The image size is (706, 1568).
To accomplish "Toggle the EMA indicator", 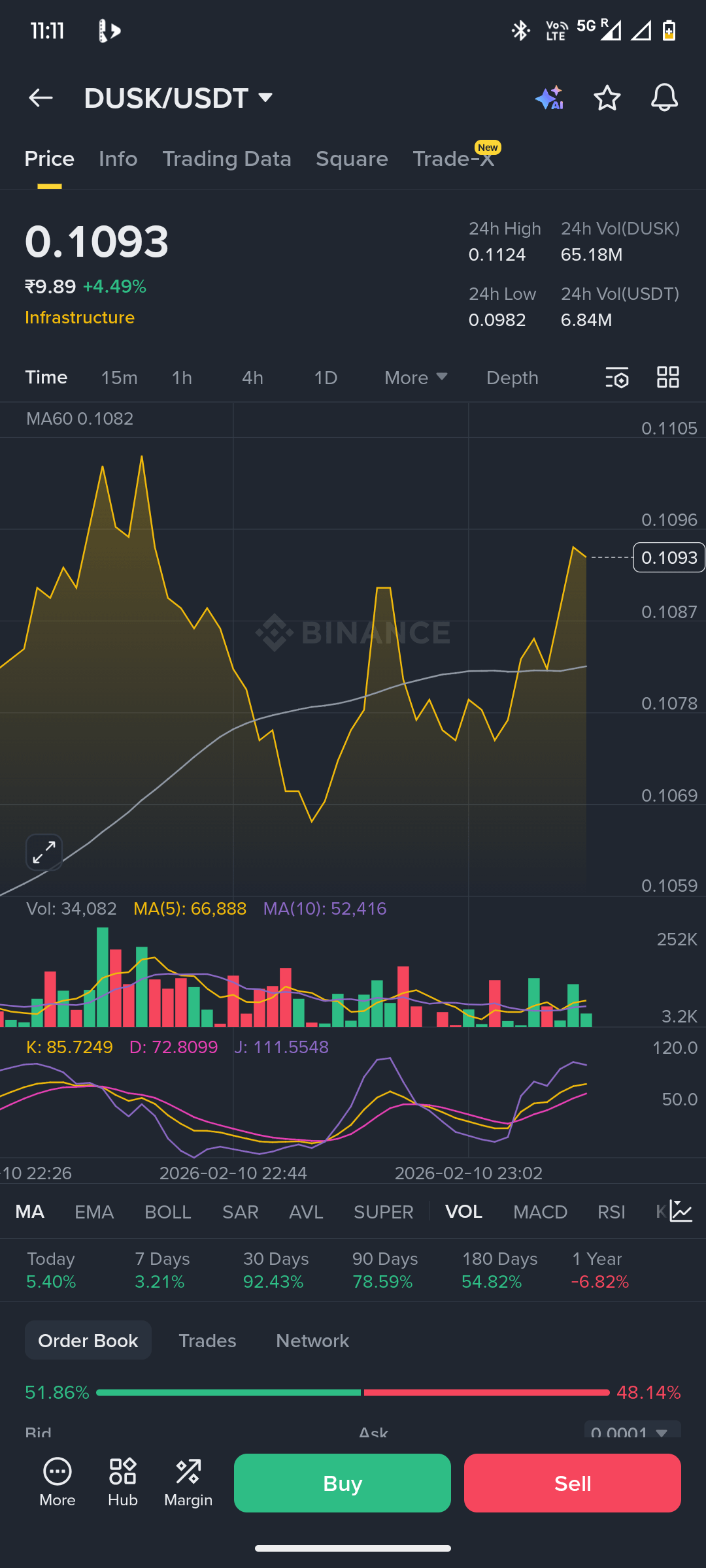I will click(94, 1212).
